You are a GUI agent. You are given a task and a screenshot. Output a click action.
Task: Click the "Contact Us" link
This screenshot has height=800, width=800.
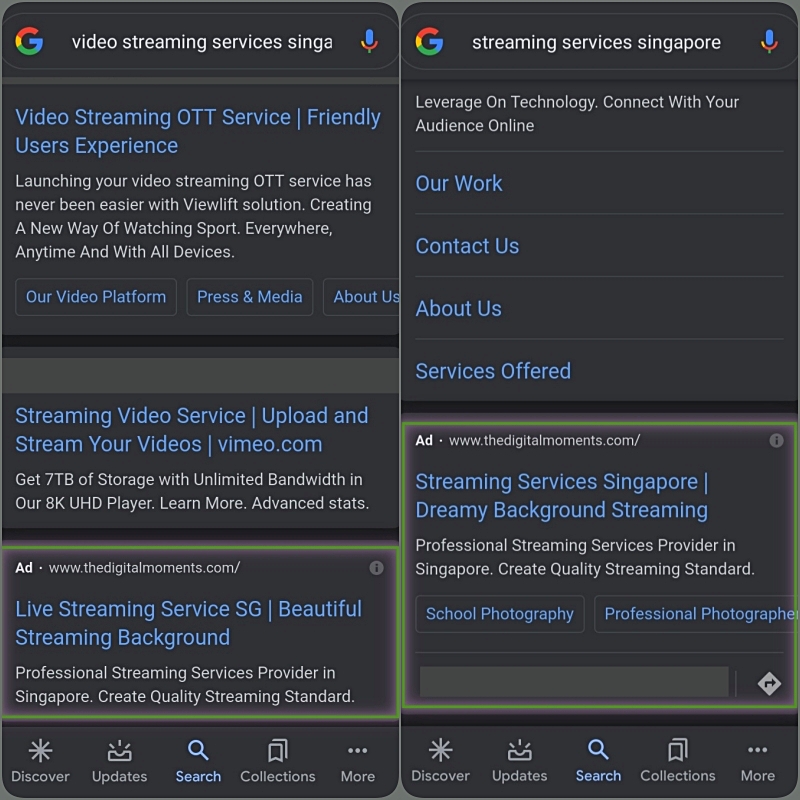click(467, 246)
